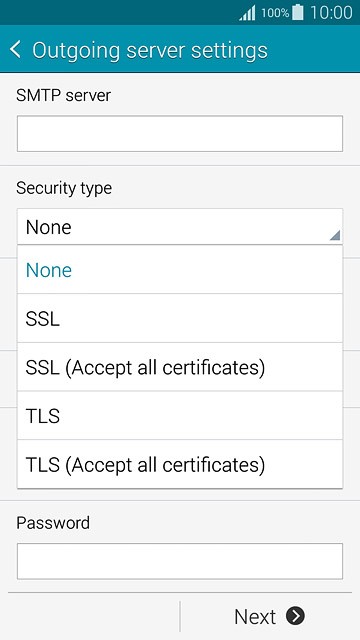
Task: Tap the Security type label
Action: pos(64,189)
